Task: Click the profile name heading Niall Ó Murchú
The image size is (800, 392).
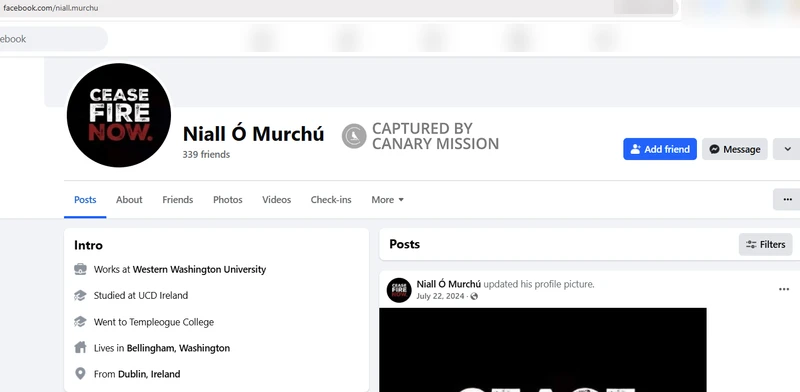Action: (x=254, y=134)
